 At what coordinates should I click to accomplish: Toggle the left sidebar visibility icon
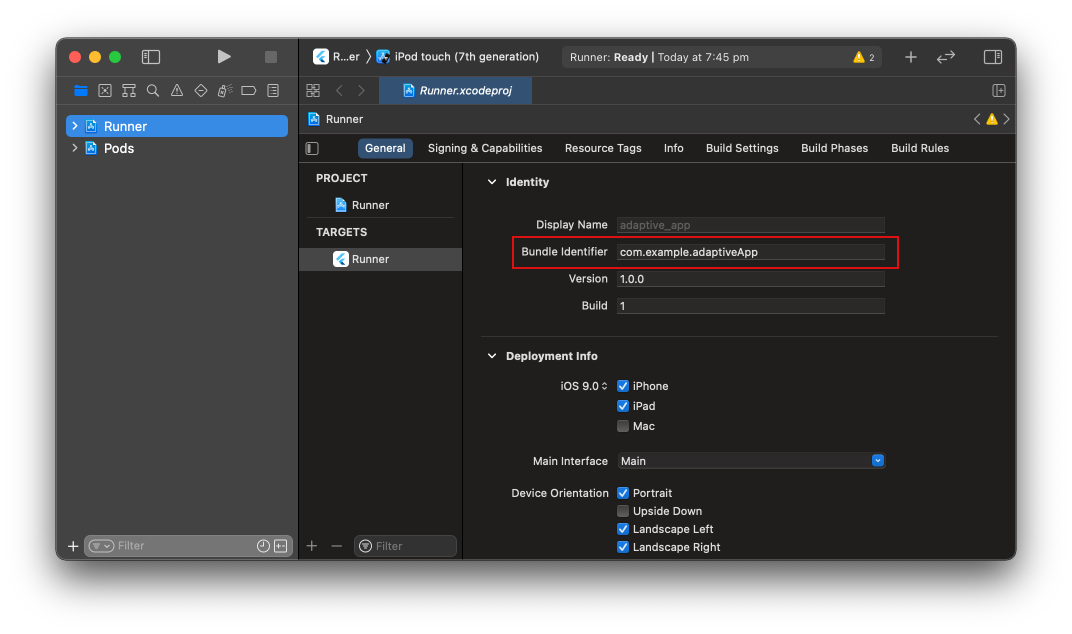point(150,56)
